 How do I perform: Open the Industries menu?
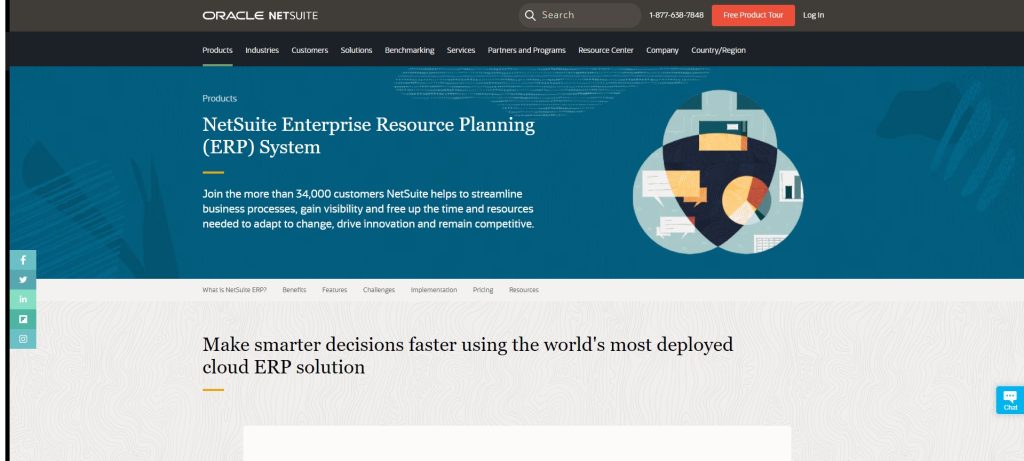point(262,50)
